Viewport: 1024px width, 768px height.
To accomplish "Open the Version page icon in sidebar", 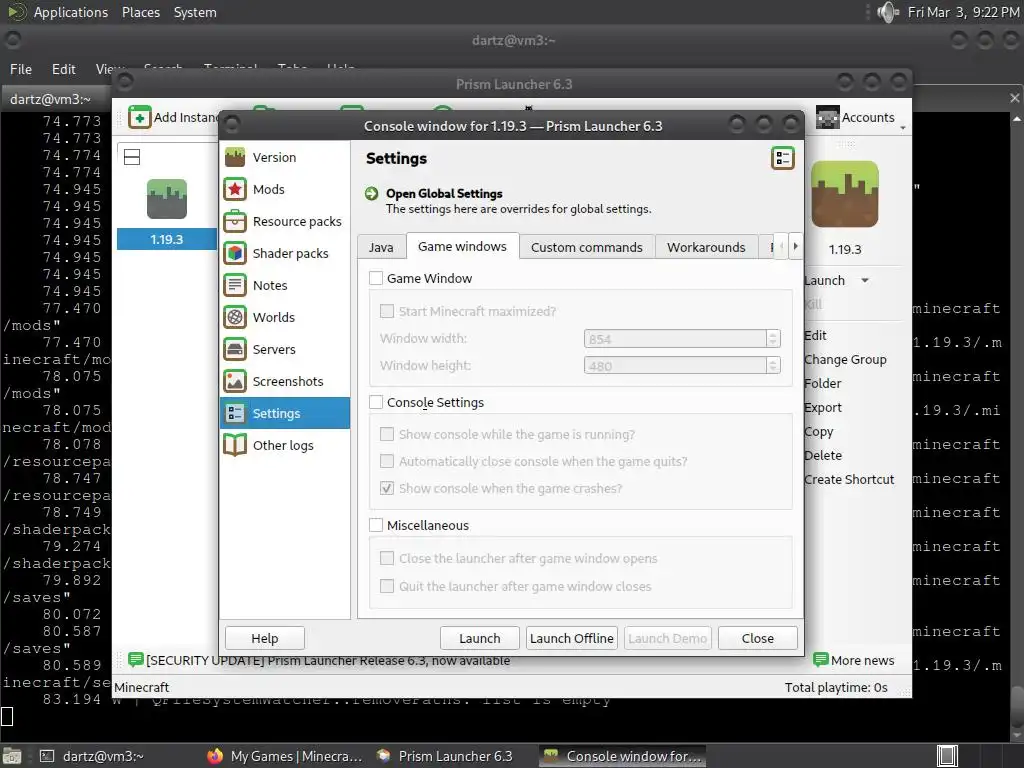I will [235, 157].
